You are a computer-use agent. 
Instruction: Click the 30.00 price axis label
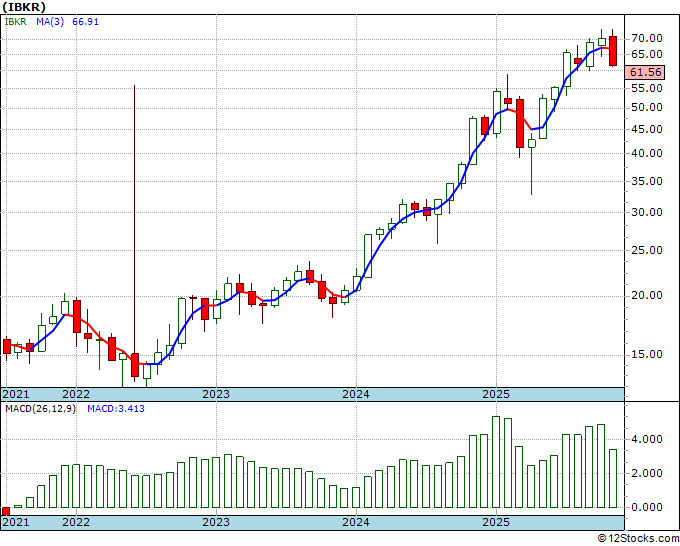(x=646, y=213)
